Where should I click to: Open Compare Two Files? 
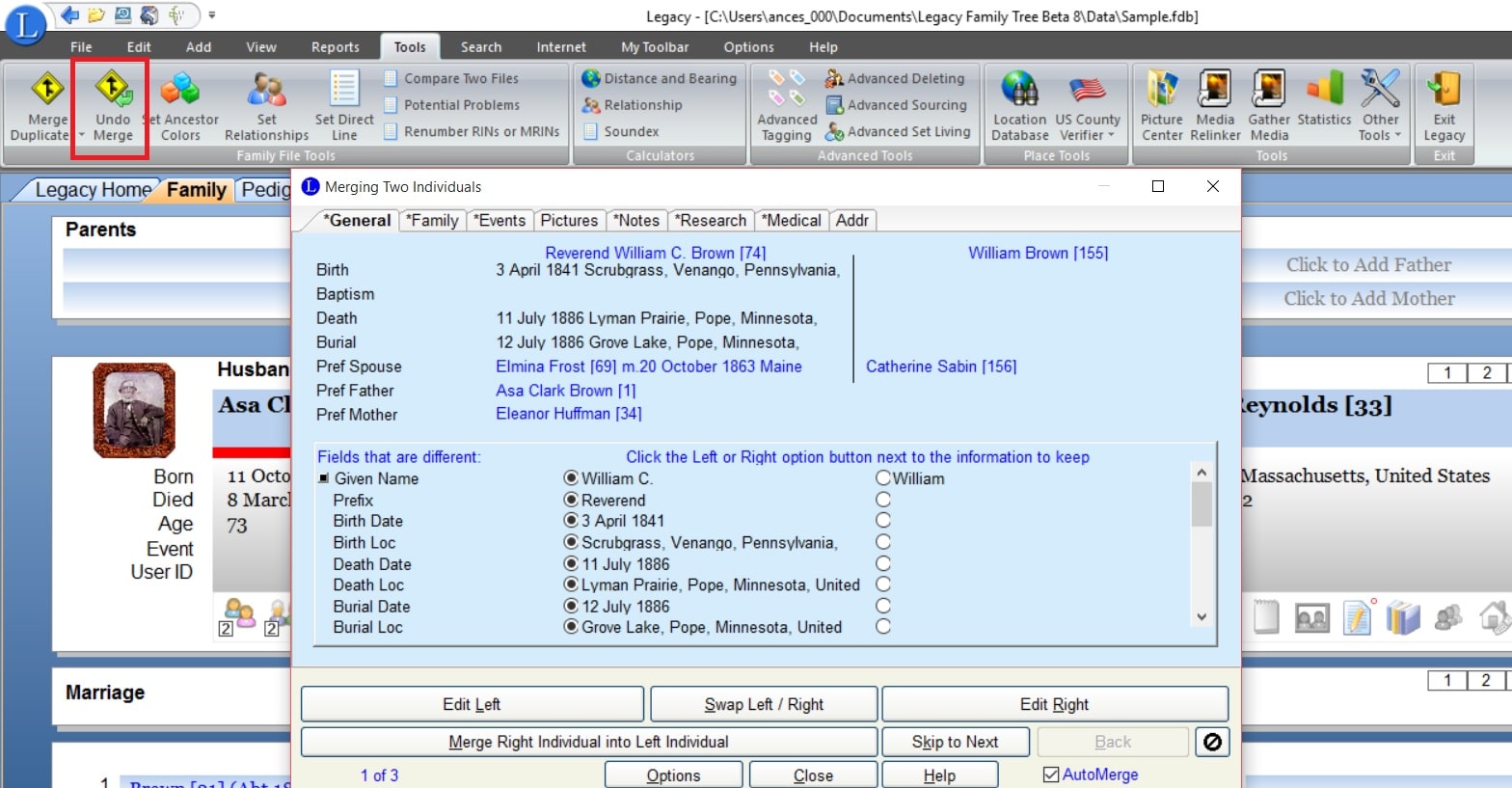[x=451, y=78]
